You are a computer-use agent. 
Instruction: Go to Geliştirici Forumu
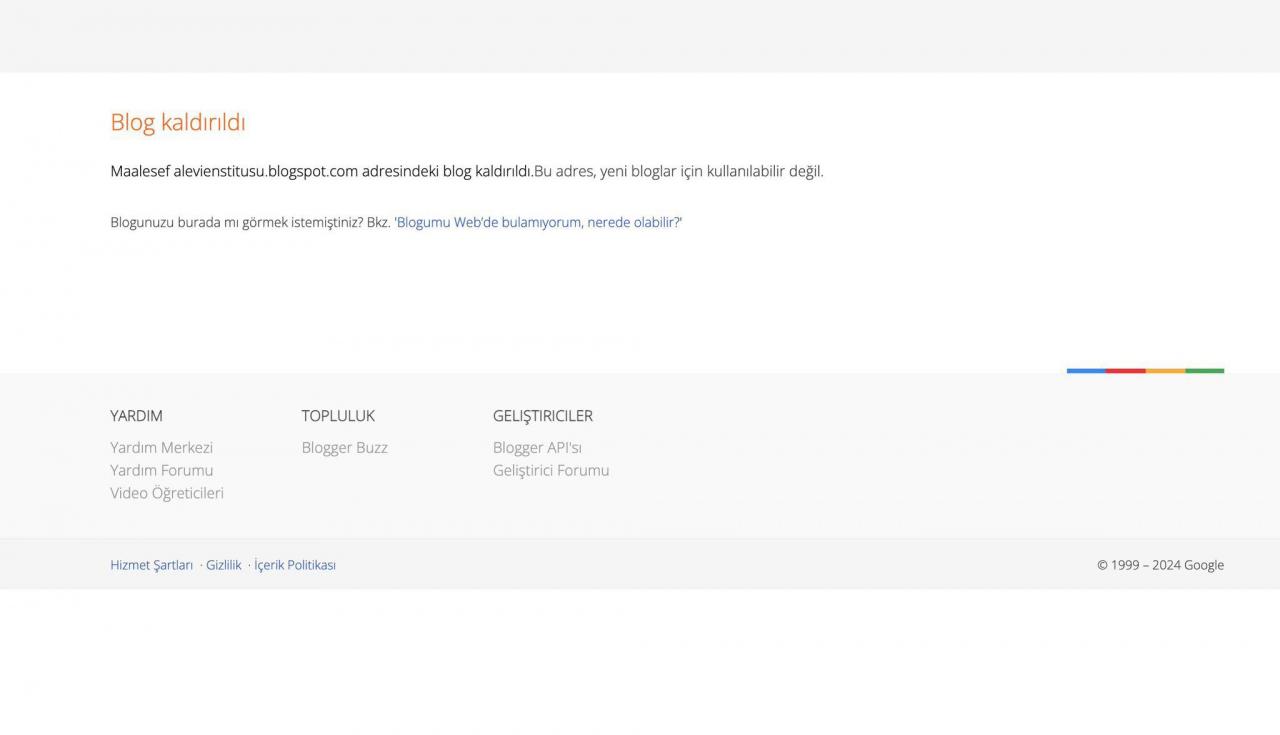(x=551, y=470)
